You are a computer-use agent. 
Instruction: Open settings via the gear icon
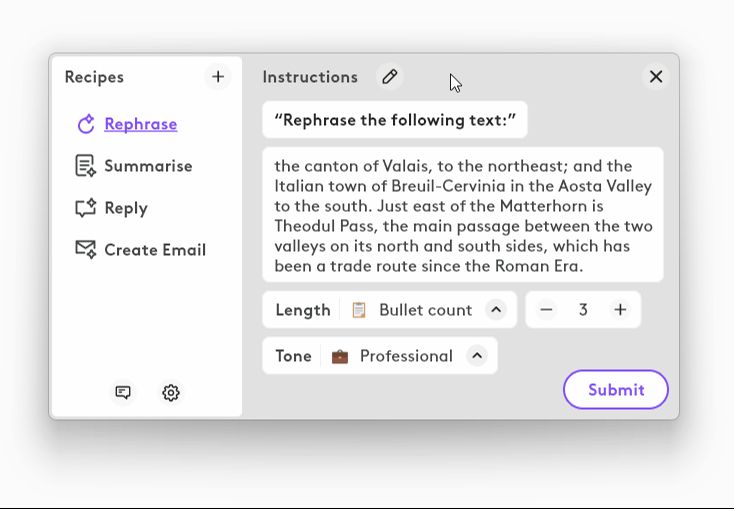tap(171, 393)
